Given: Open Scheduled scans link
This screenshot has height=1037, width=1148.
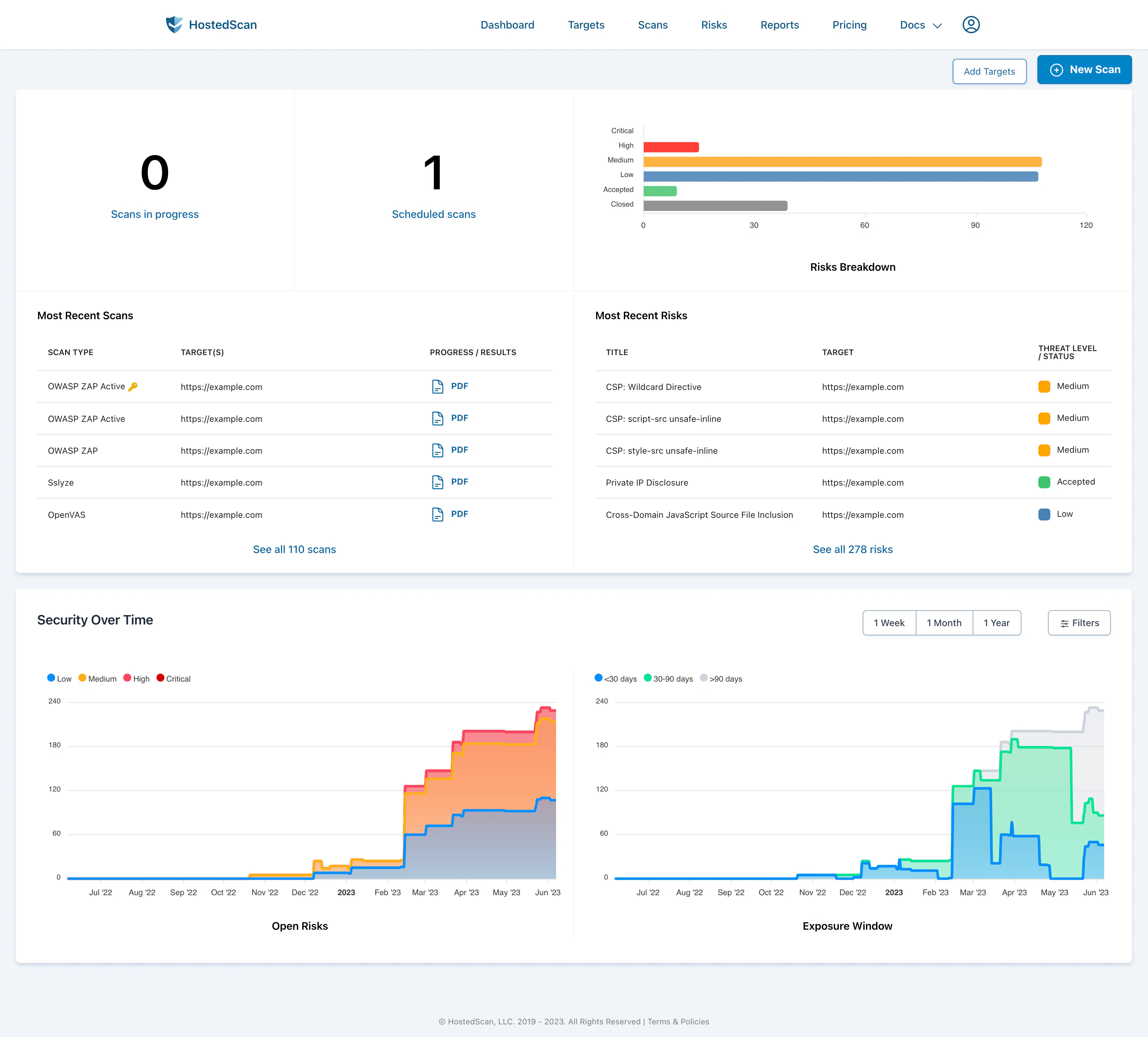Looking at the screenshot, I should (433, 215).
